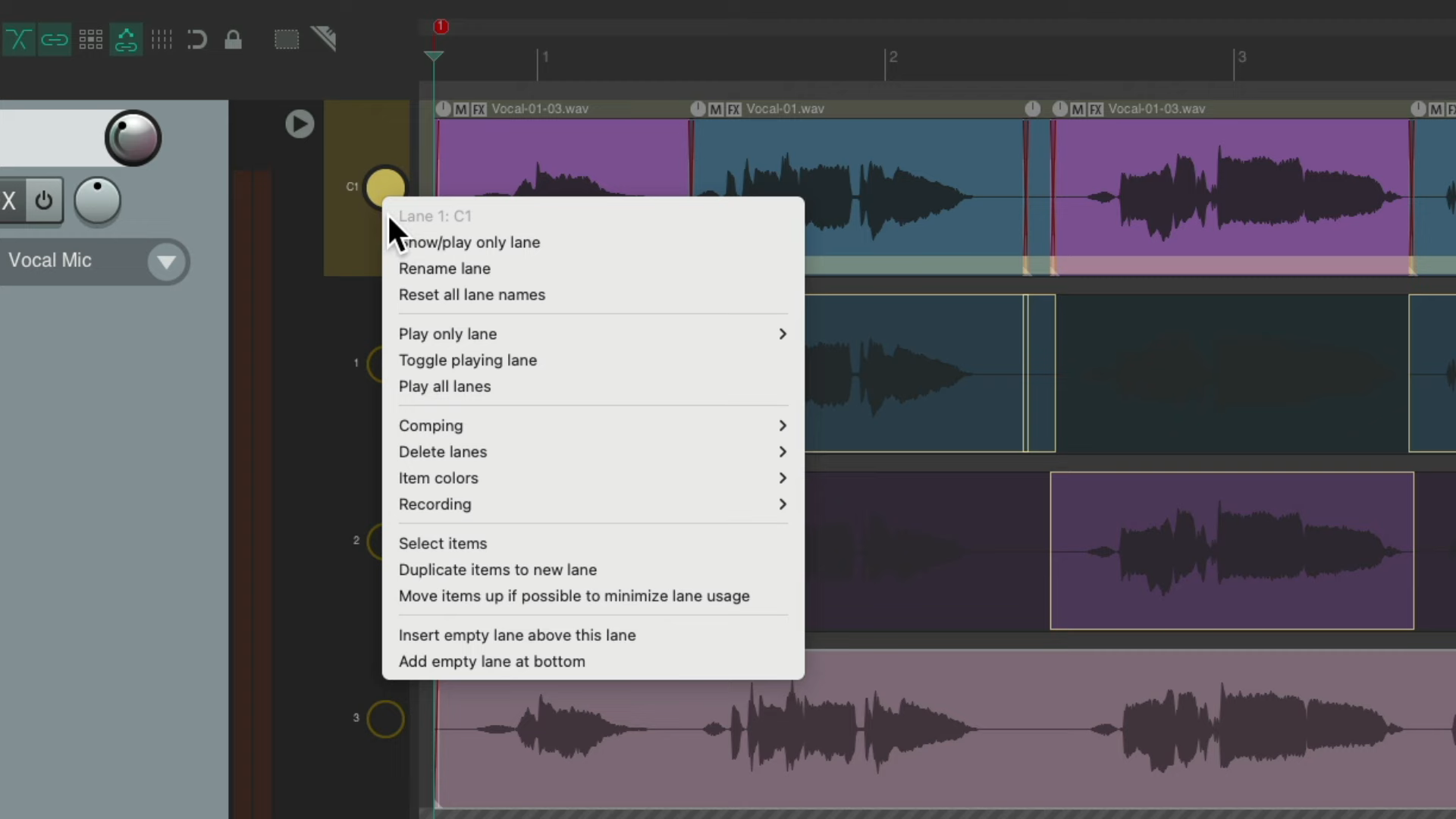Mute the Vocal-01.wav item

point(714,108)
